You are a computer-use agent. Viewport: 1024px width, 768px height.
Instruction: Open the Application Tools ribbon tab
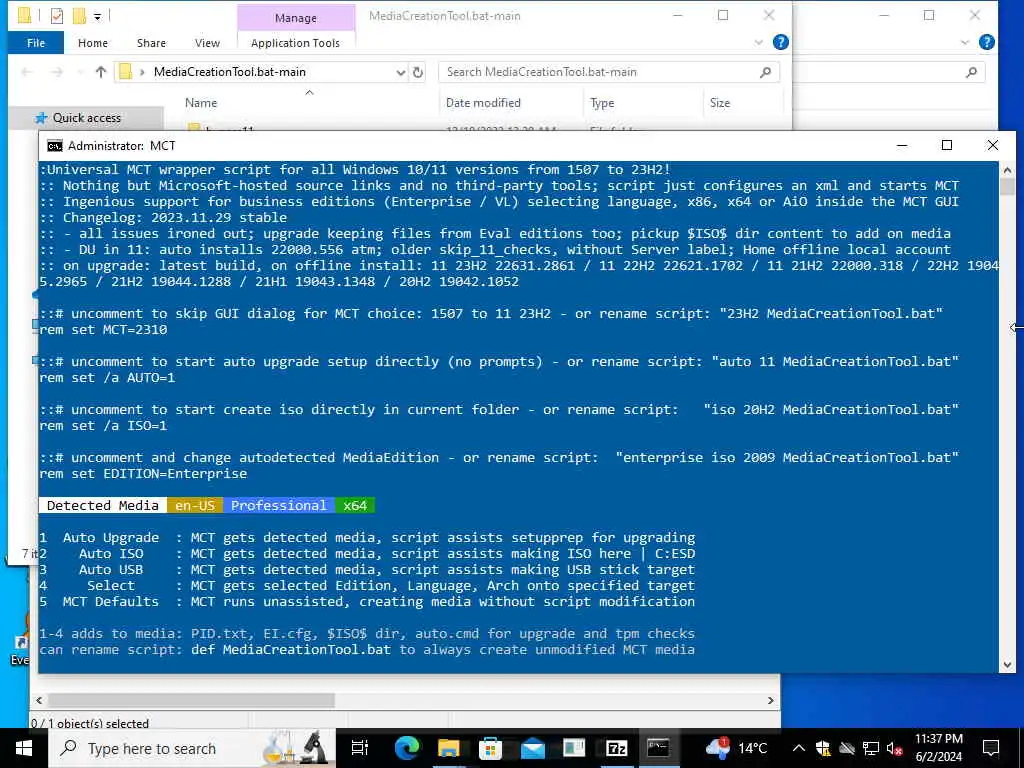pos(295,43)
